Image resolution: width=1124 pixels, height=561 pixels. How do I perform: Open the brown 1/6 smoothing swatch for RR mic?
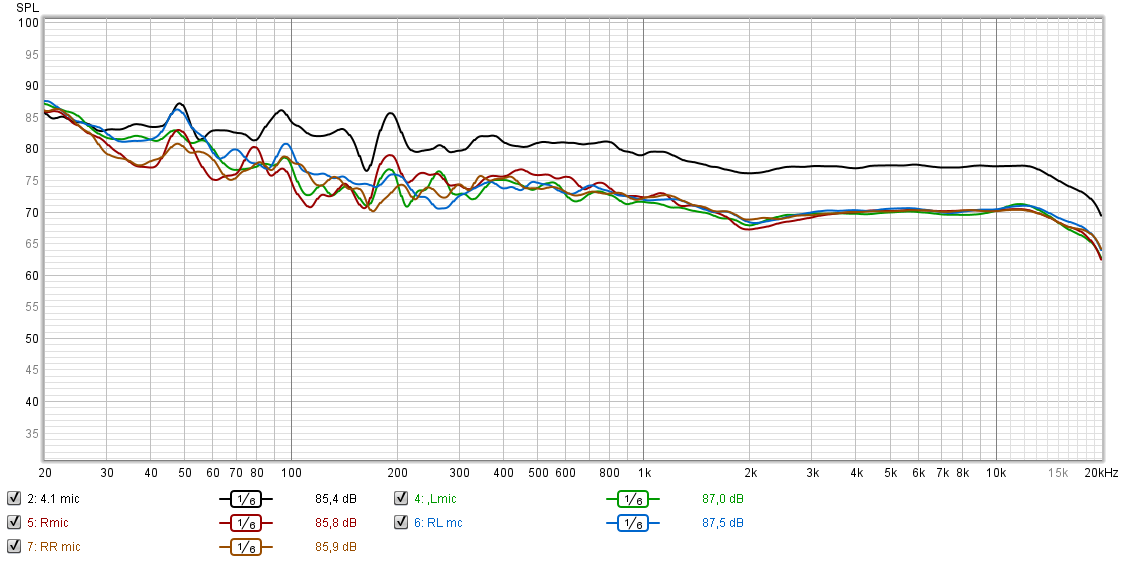pos(246,547)
